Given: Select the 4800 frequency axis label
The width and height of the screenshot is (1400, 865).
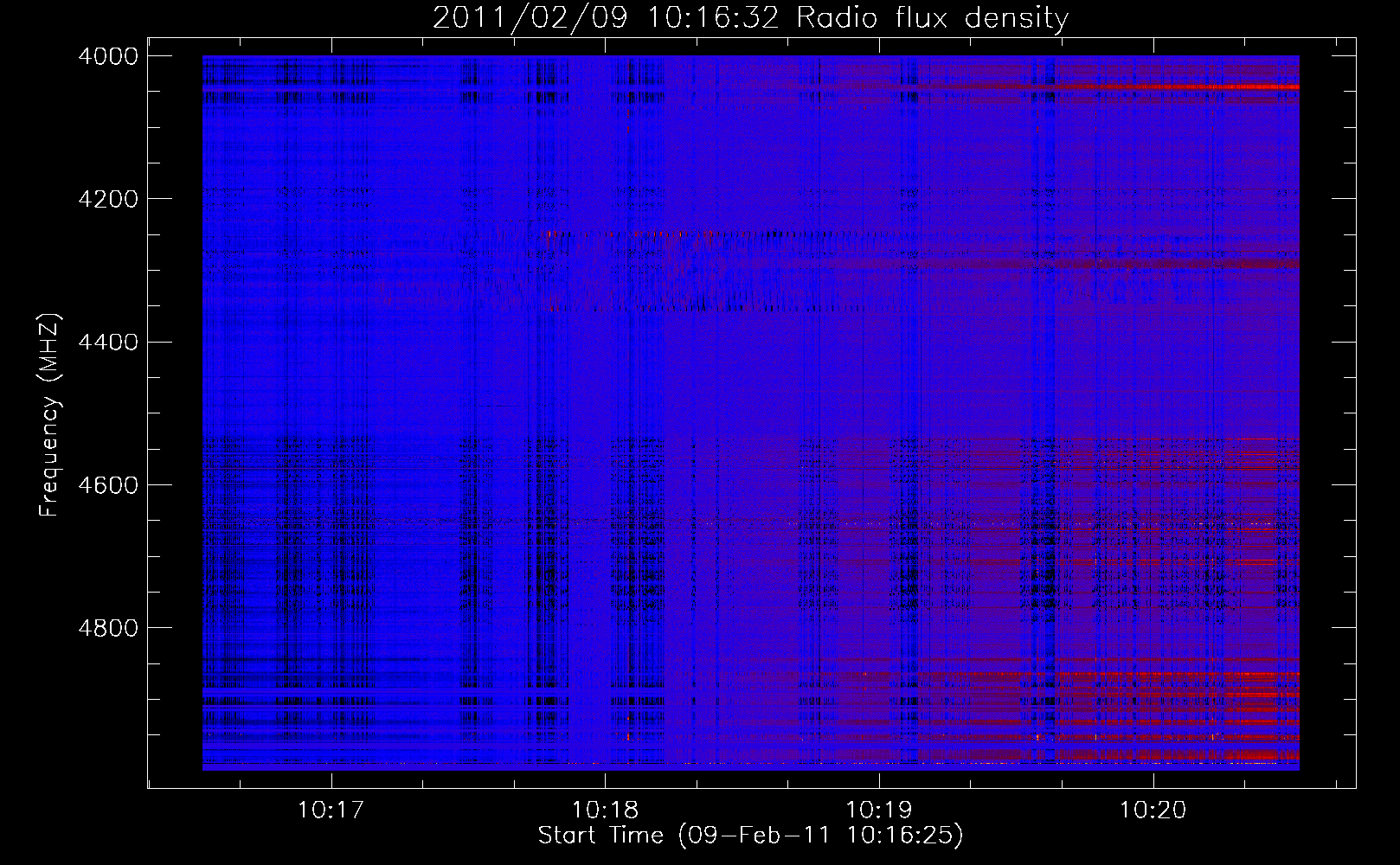Looking at the screenshot, I should pos(108,627).
